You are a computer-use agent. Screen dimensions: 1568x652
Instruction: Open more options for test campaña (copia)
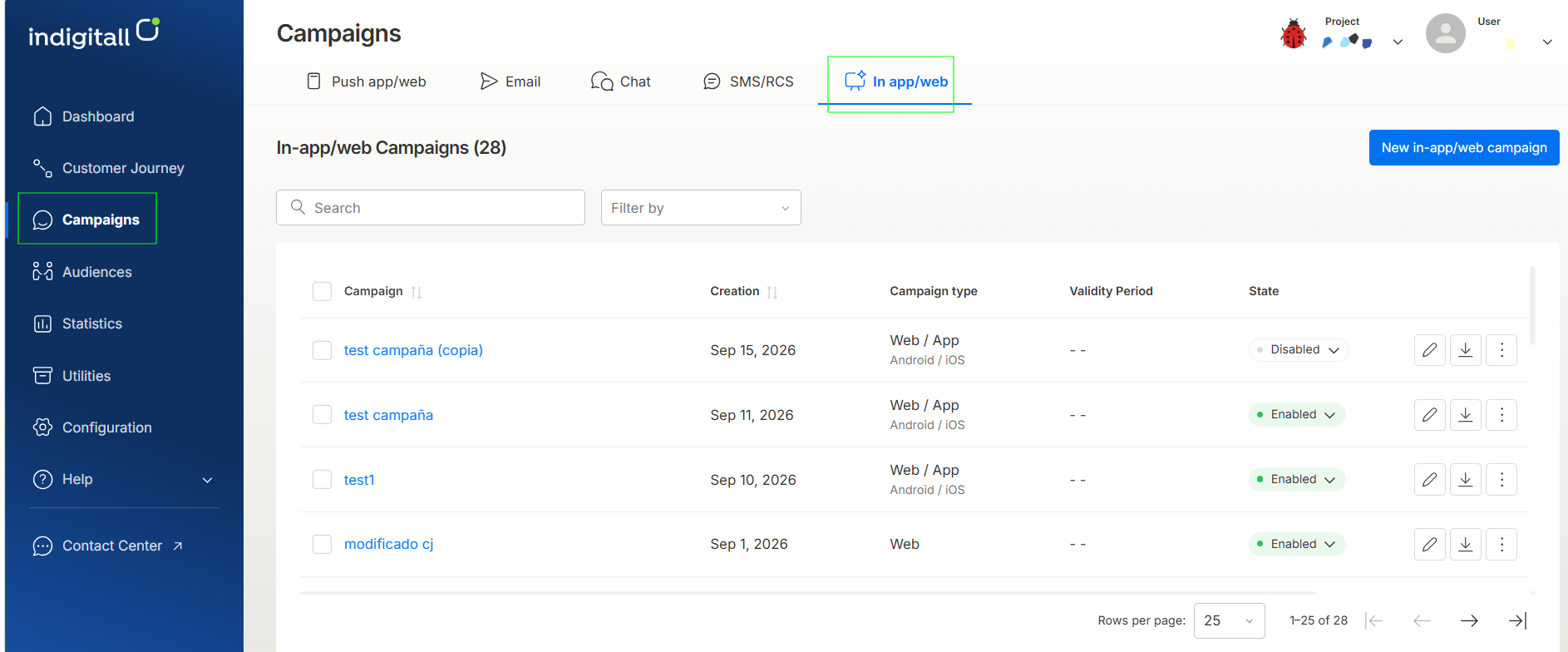pyautogui.click(x=1501, y=350)
